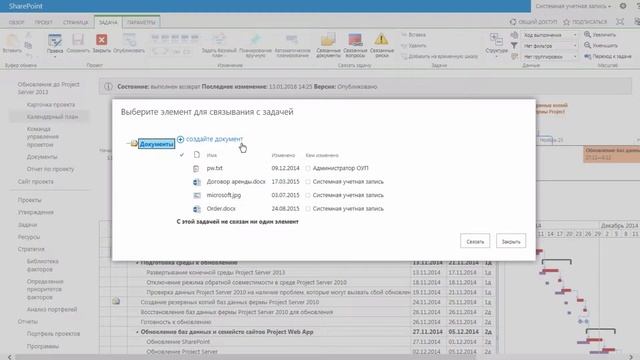Click the focus-on-content frame icon
Screen dimensions: 640x360
point(620,22)
